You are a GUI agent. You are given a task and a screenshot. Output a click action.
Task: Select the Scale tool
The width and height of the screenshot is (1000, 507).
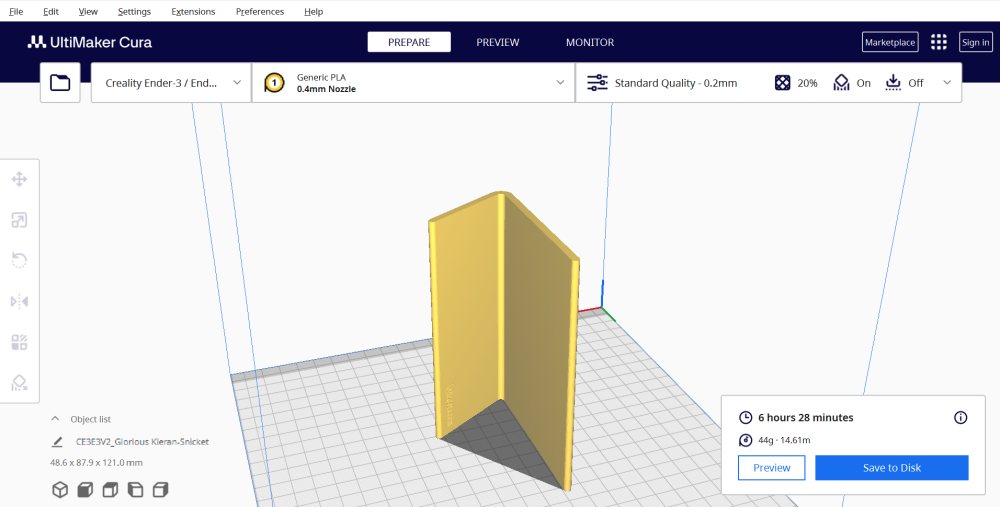(19, 220)
